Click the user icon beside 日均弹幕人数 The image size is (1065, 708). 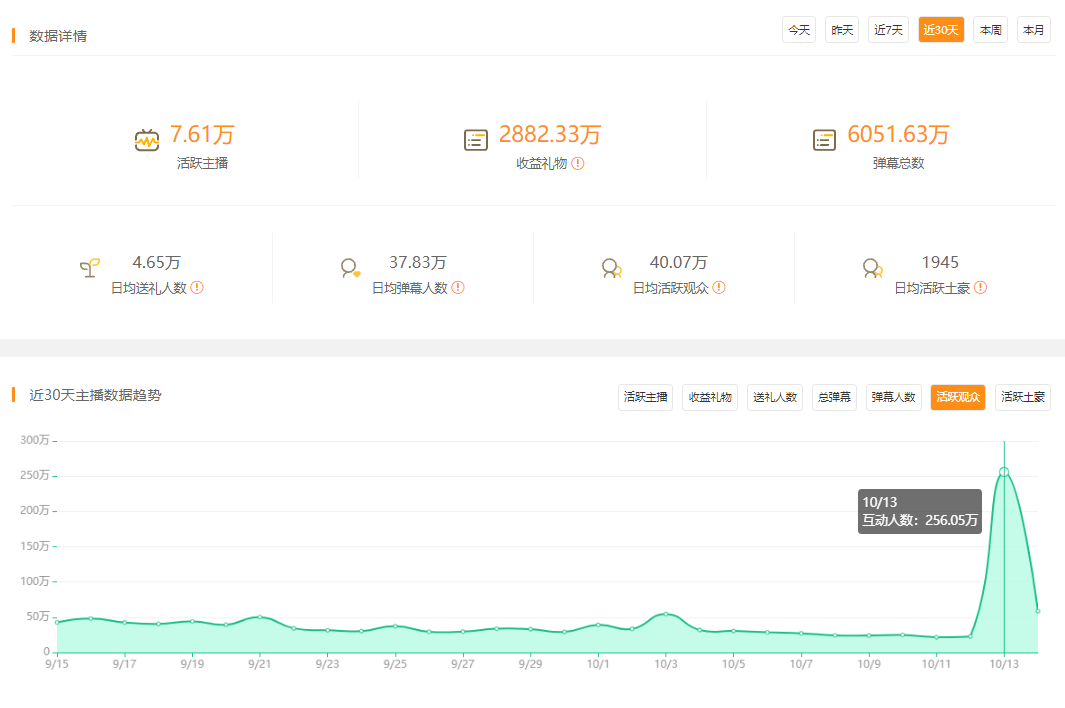click(350, 268)
